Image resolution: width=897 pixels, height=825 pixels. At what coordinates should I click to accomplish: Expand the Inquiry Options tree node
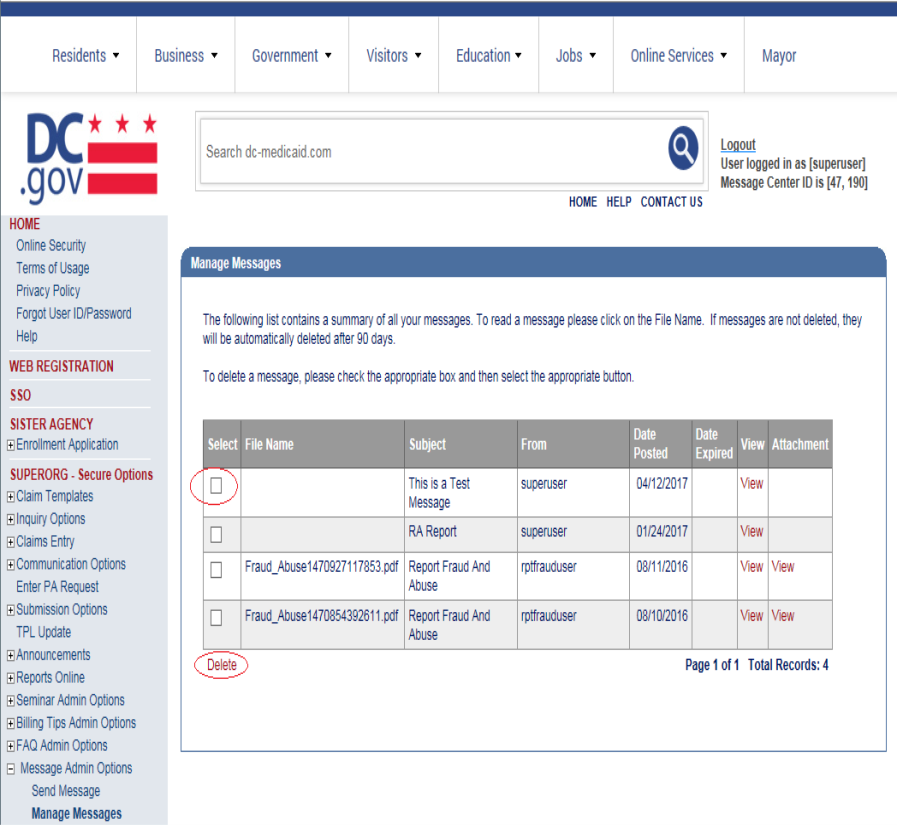11,520
